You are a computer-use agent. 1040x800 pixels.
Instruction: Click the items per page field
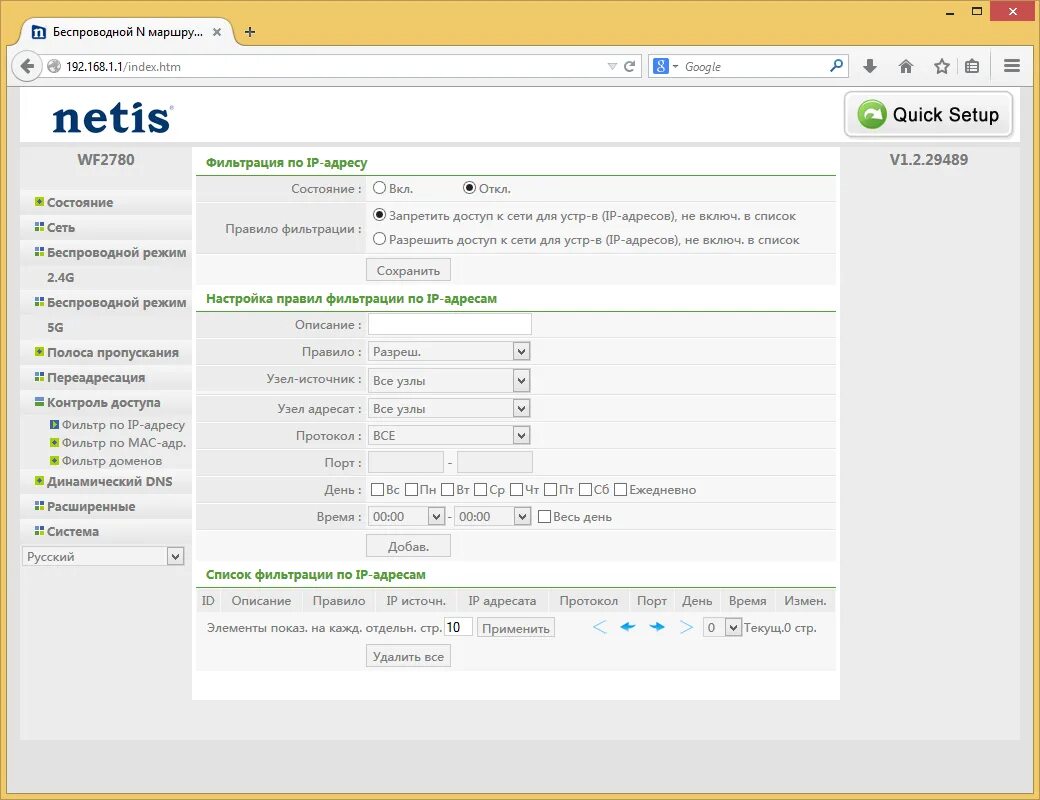tap(458, 627)
